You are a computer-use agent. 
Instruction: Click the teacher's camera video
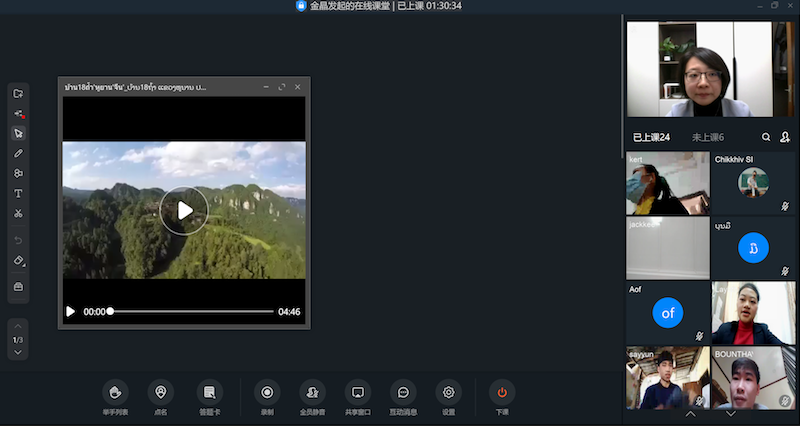711,69
